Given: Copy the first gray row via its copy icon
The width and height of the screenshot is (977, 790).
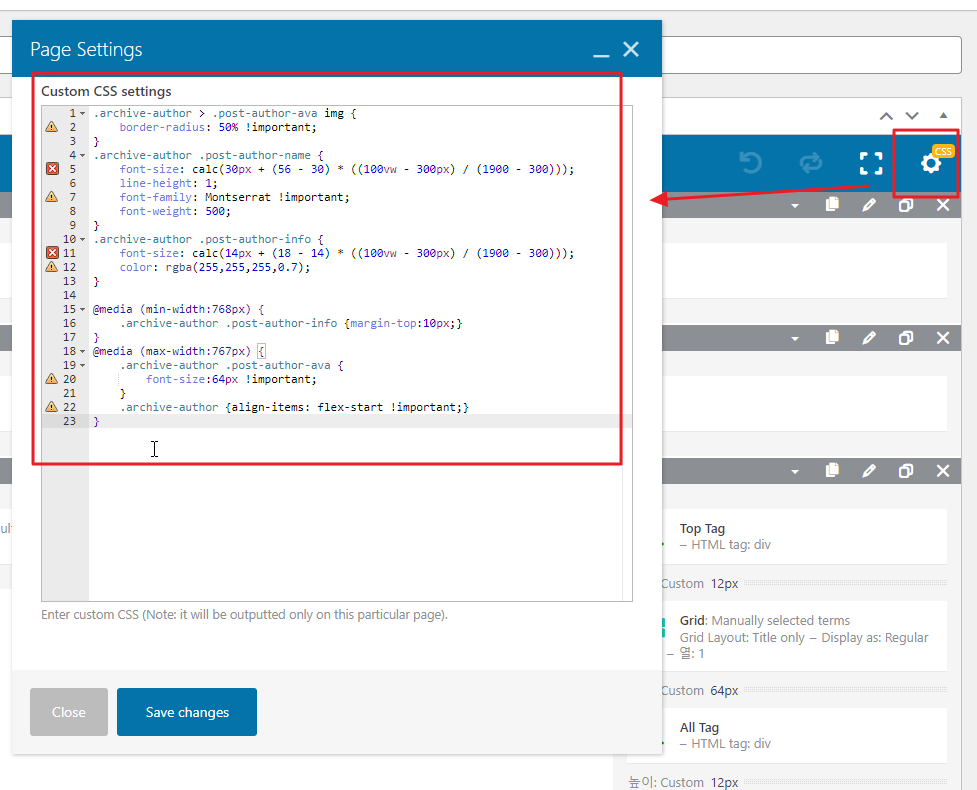Looking at the screenshot, I should point(832,204).
